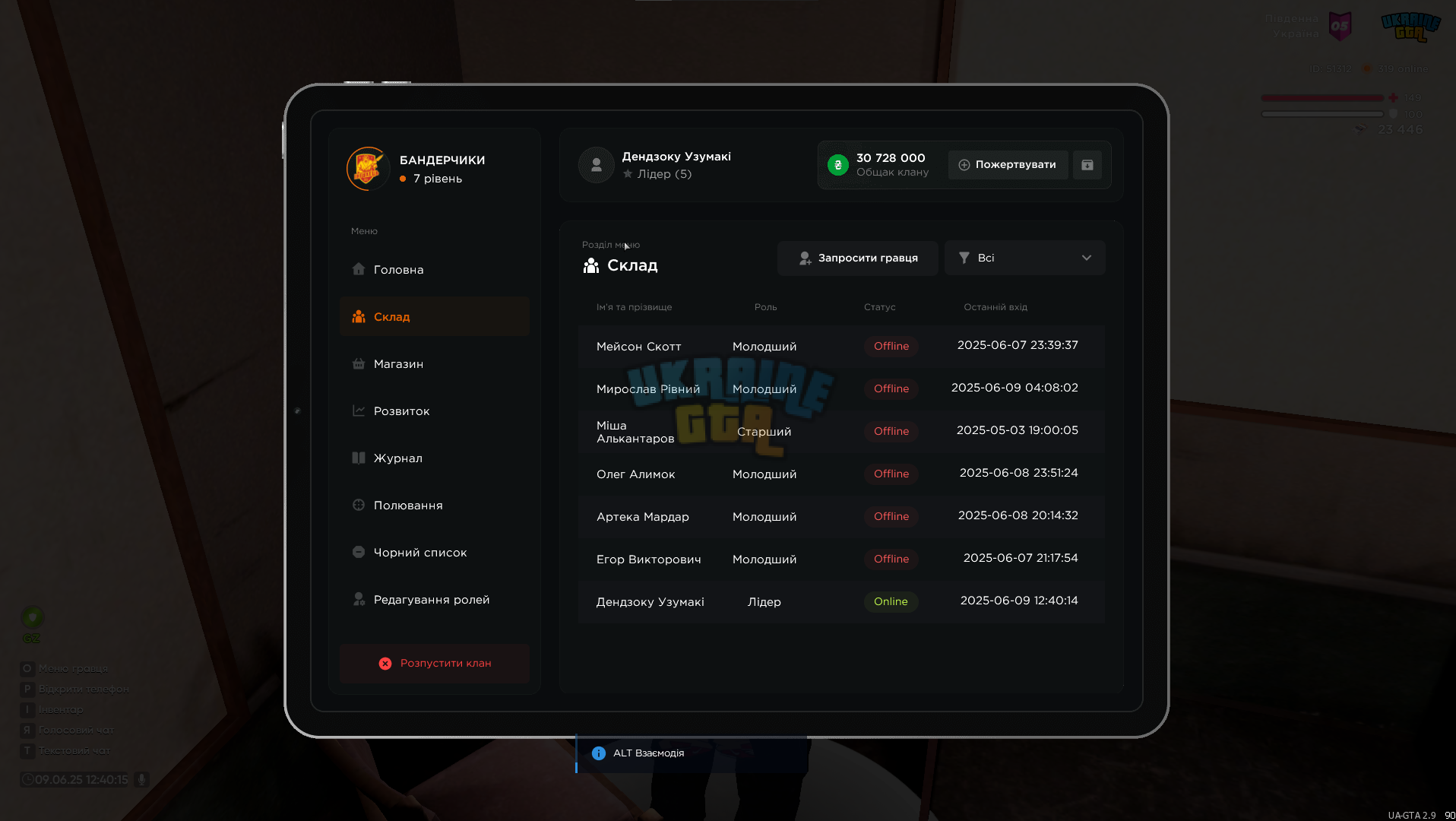Click the Останній вхід column header
Viewport: 1456px width, 821px height.
(995, 307)
